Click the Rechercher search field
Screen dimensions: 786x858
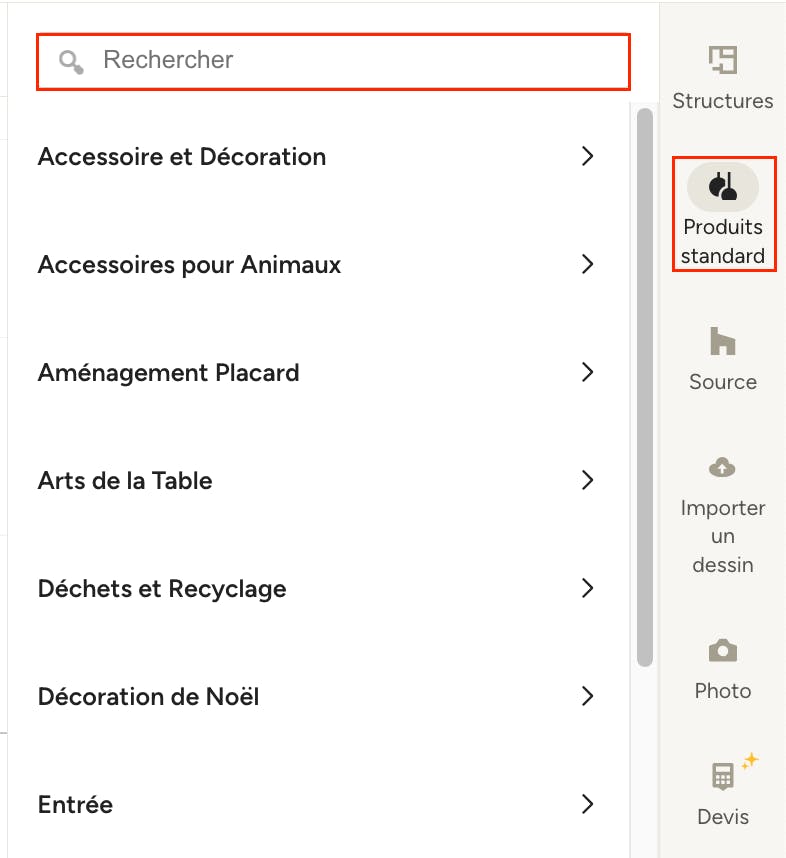[333, 61]
